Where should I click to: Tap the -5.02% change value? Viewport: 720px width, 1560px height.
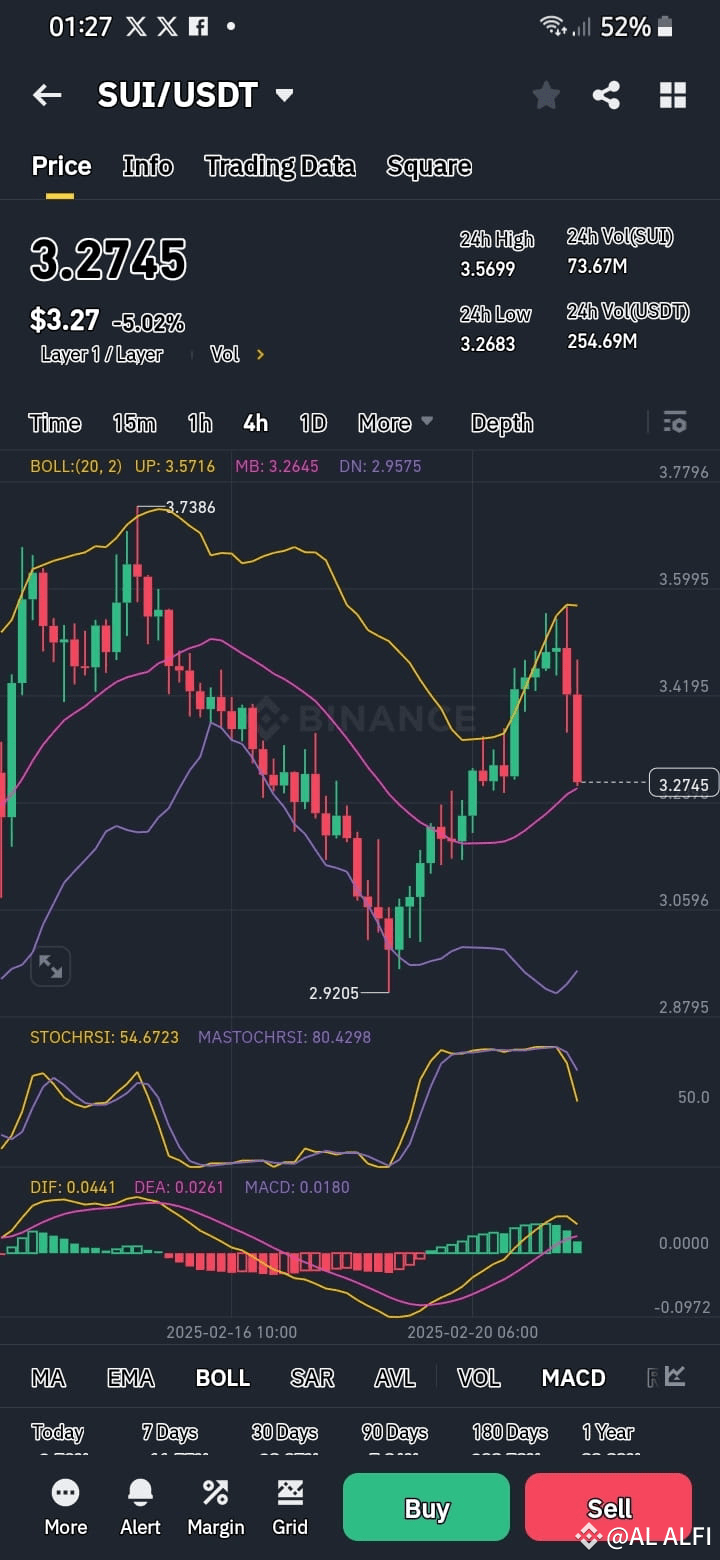(x=148, y=322)
